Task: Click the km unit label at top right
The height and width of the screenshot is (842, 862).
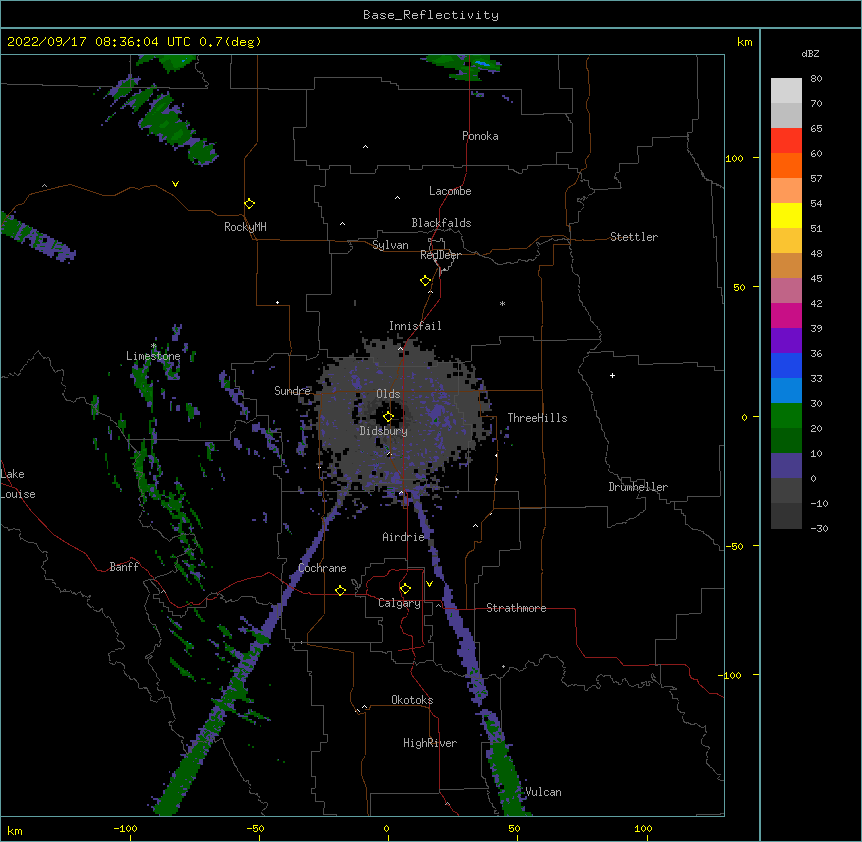Action: [745, 42]
